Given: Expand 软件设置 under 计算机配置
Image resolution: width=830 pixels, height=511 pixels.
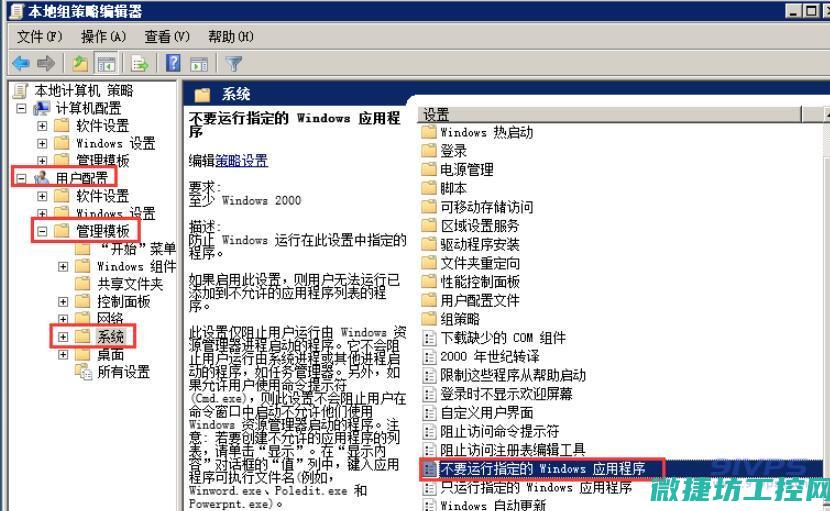Looking at the screenshot, I should coord(42,126).
